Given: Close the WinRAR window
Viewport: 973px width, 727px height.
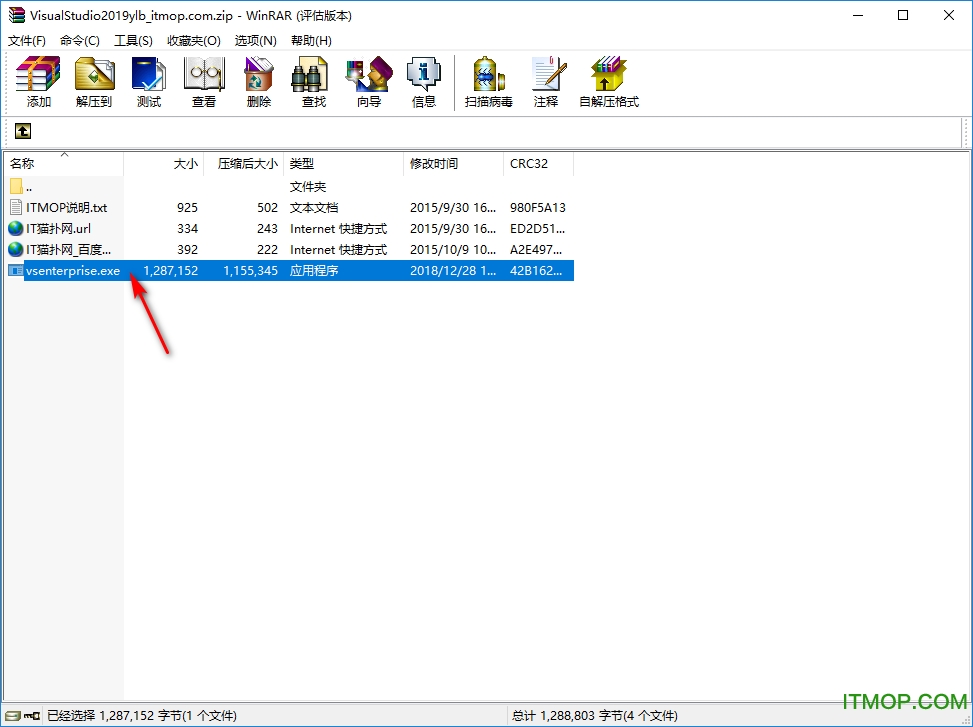Looking at the screenshot, I should (949, 16).
